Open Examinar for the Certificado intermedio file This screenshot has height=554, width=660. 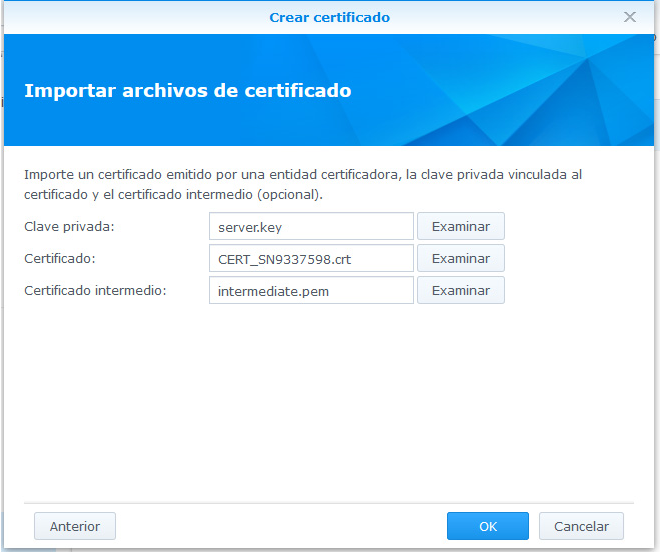(x=460, y=290)
